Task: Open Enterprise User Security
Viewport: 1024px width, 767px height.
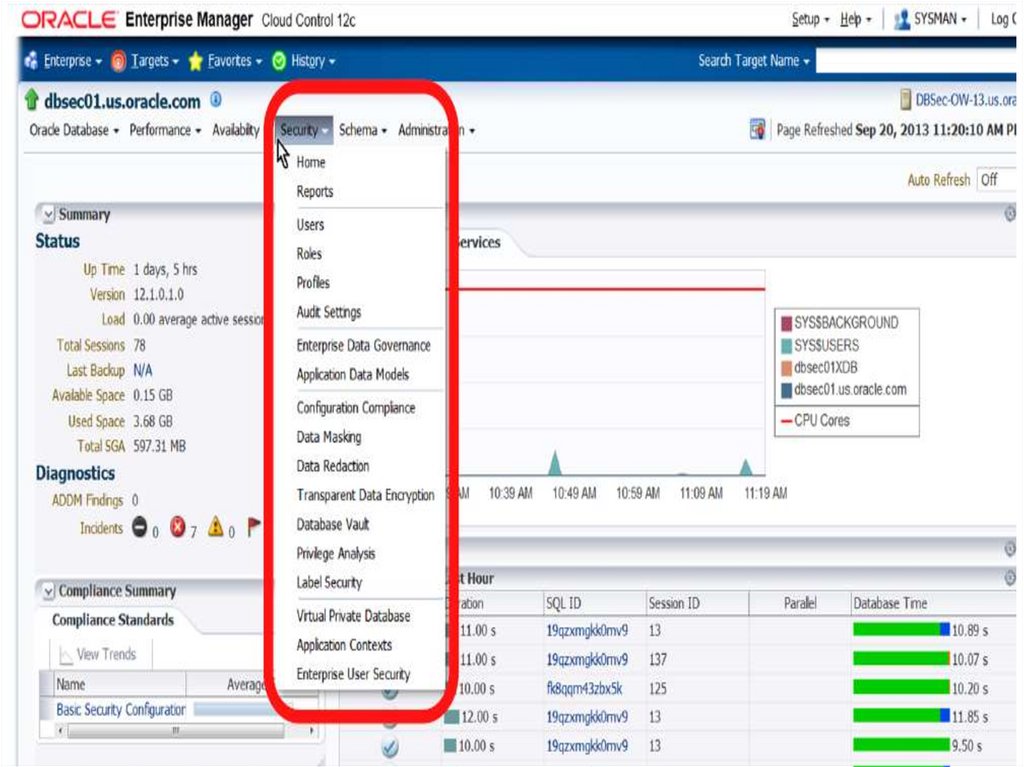Action: 353,674
